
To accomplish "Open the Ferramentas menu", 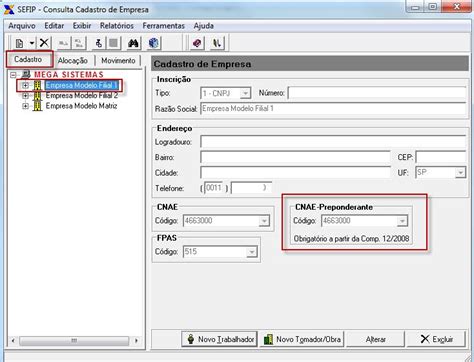I will click(163, 26).
